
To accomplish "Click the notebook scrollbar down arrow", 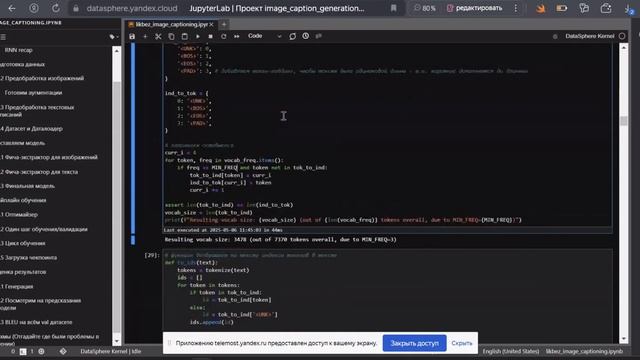I will tap(623, 338).
